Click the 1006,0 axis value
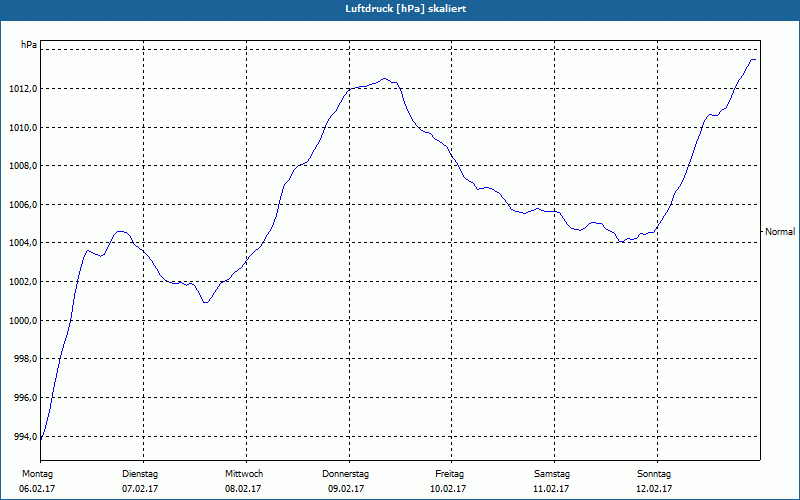This screenshot has width=800, height=500. coord(23,205)
